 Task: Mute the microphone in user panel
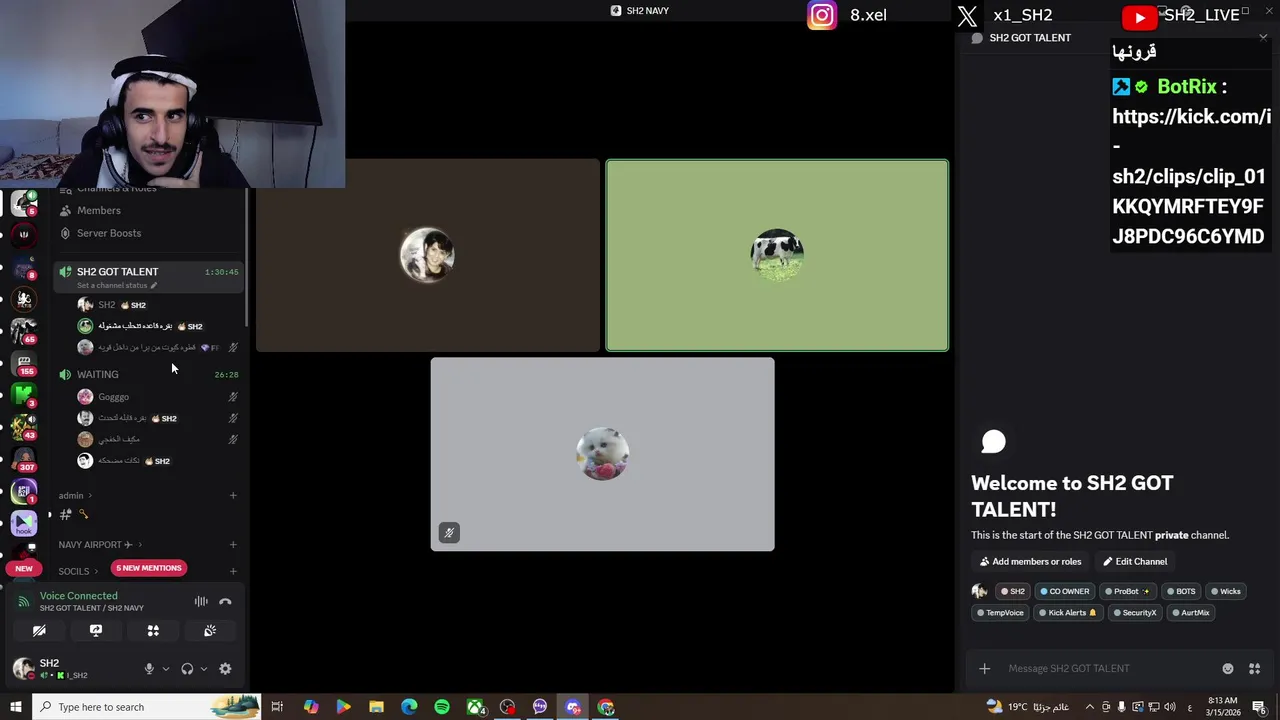click(149, 669)
